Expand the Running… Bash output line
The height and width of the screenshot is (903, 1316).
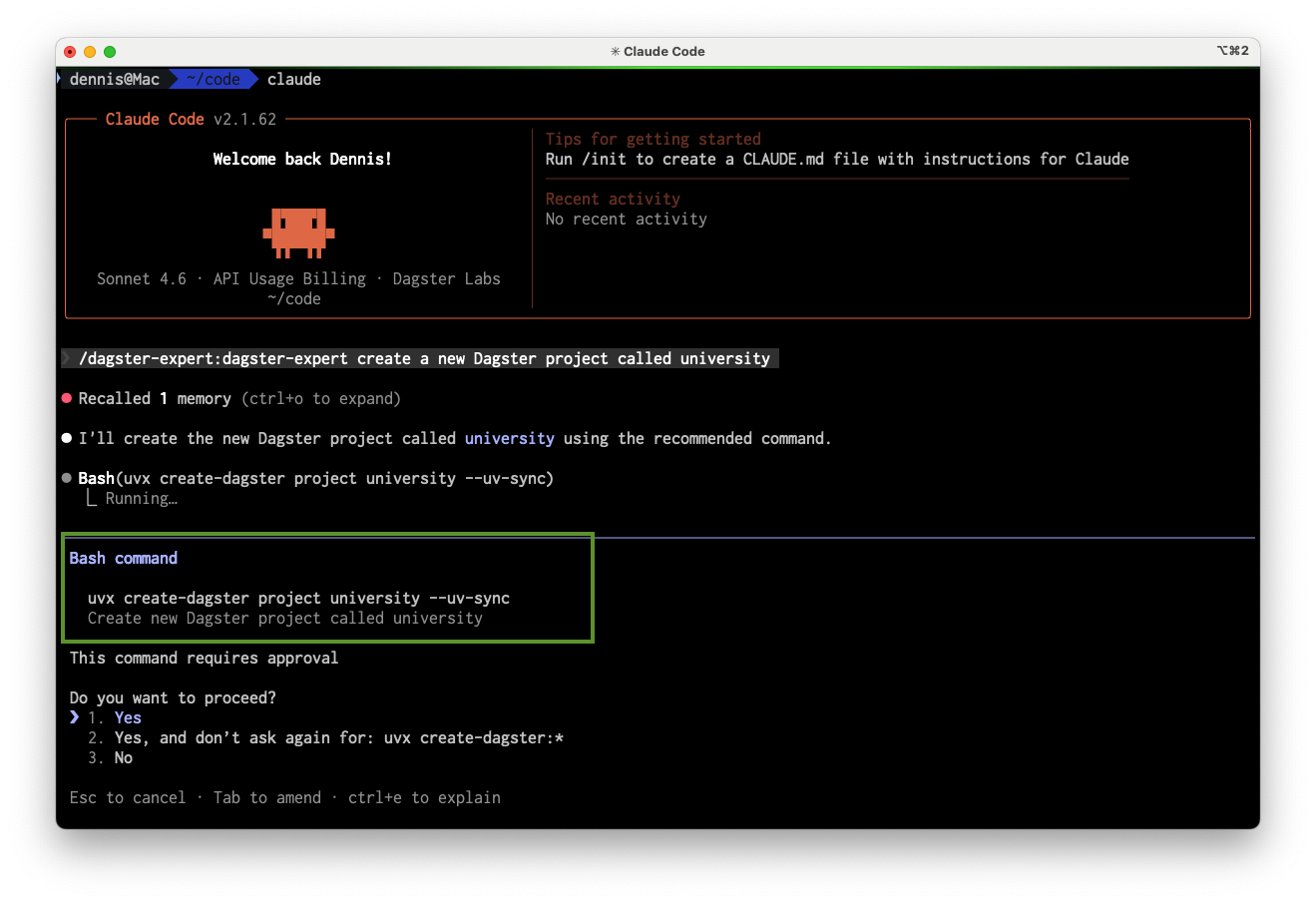coord(141,498)
